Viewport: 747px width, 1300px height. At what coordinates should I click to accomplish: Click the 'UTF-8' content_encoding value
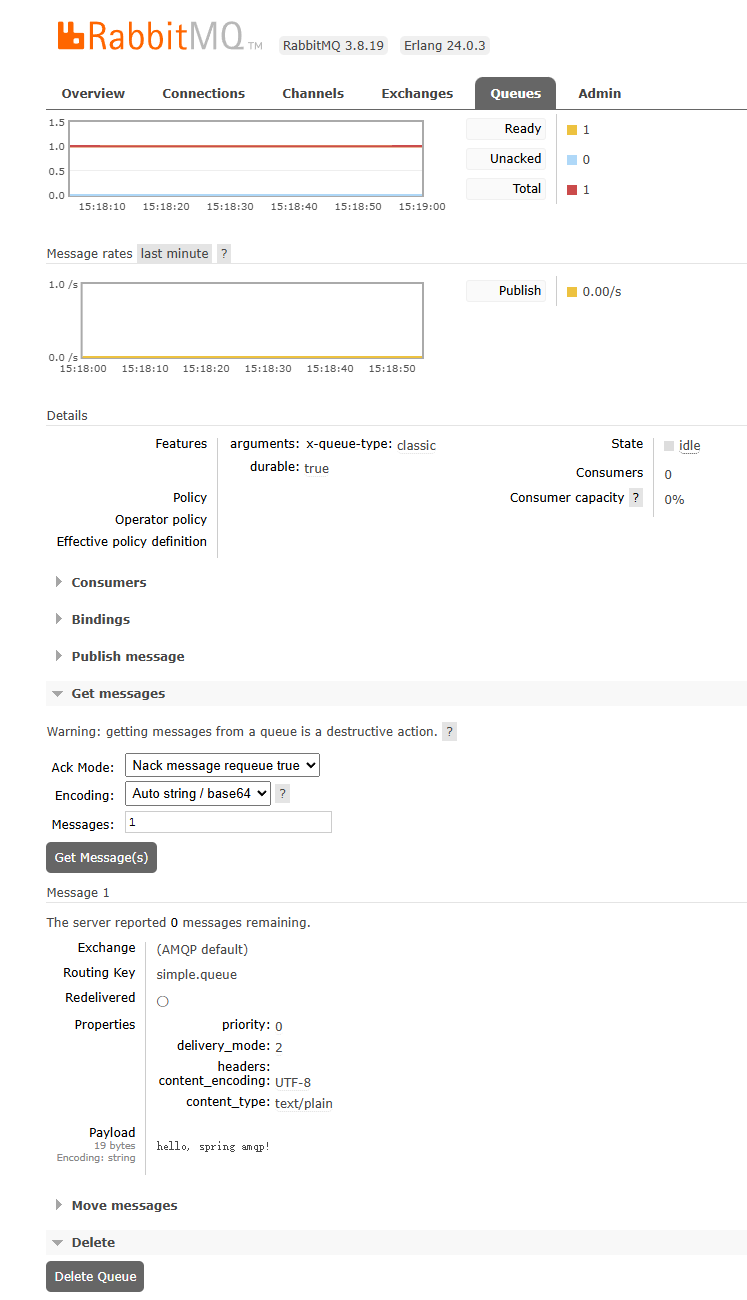[x=293, y=1082]
